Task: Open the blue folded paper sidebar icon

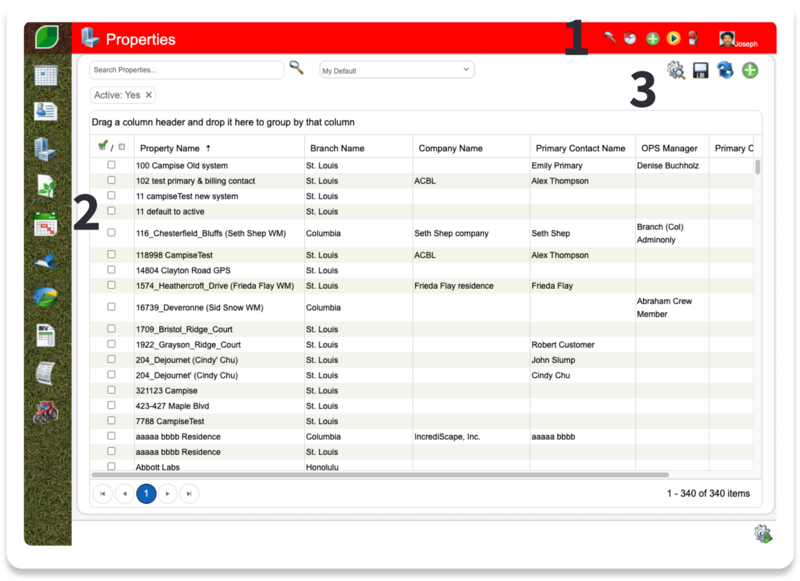Action: point(45,261)
